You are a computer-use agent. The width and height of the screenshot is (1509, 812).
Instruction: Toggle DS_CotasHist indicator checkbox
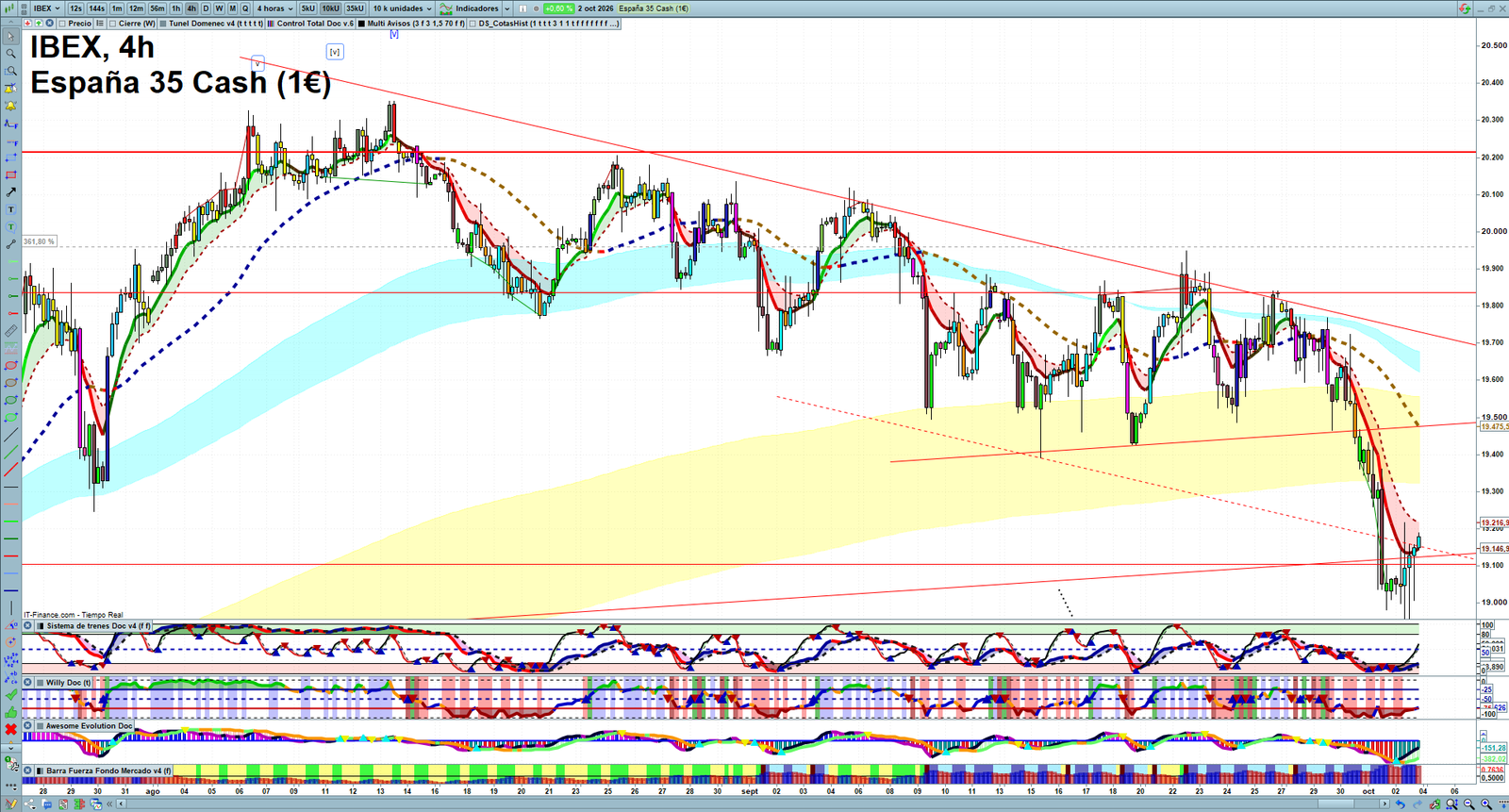pyautogui.click(x=473, y=23)
